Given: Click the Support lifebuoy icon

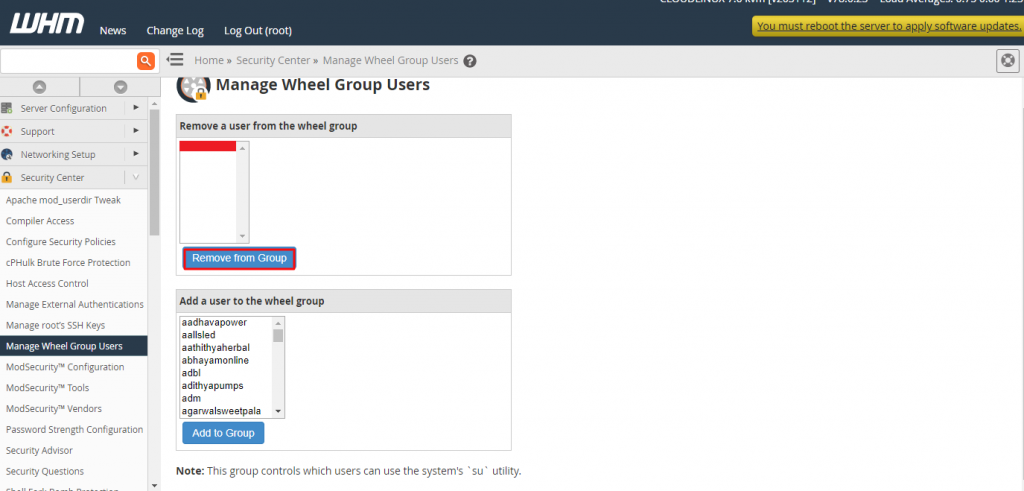Looking at the screenshot, I should pyautogui.click(x=8, y=131).
